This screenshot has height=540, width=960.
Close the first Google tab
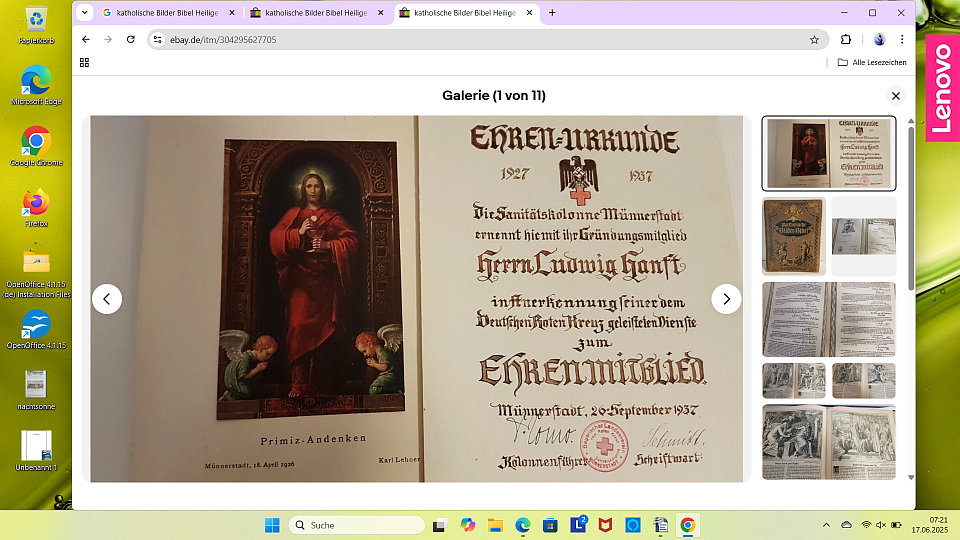click(232, 12)
